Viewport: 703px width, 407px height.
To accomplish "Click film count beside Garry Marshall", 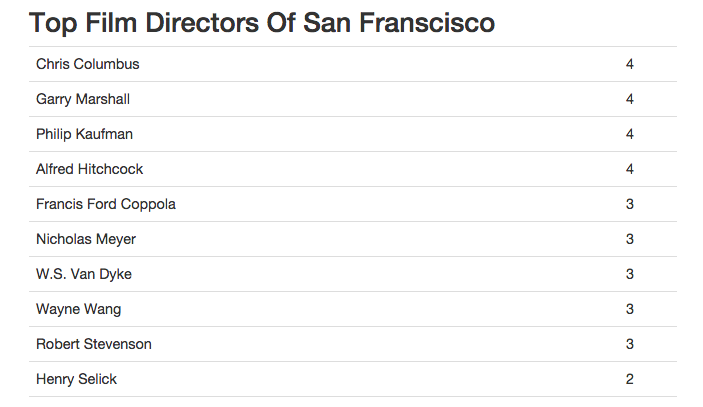I will click(x=629, y=99).
